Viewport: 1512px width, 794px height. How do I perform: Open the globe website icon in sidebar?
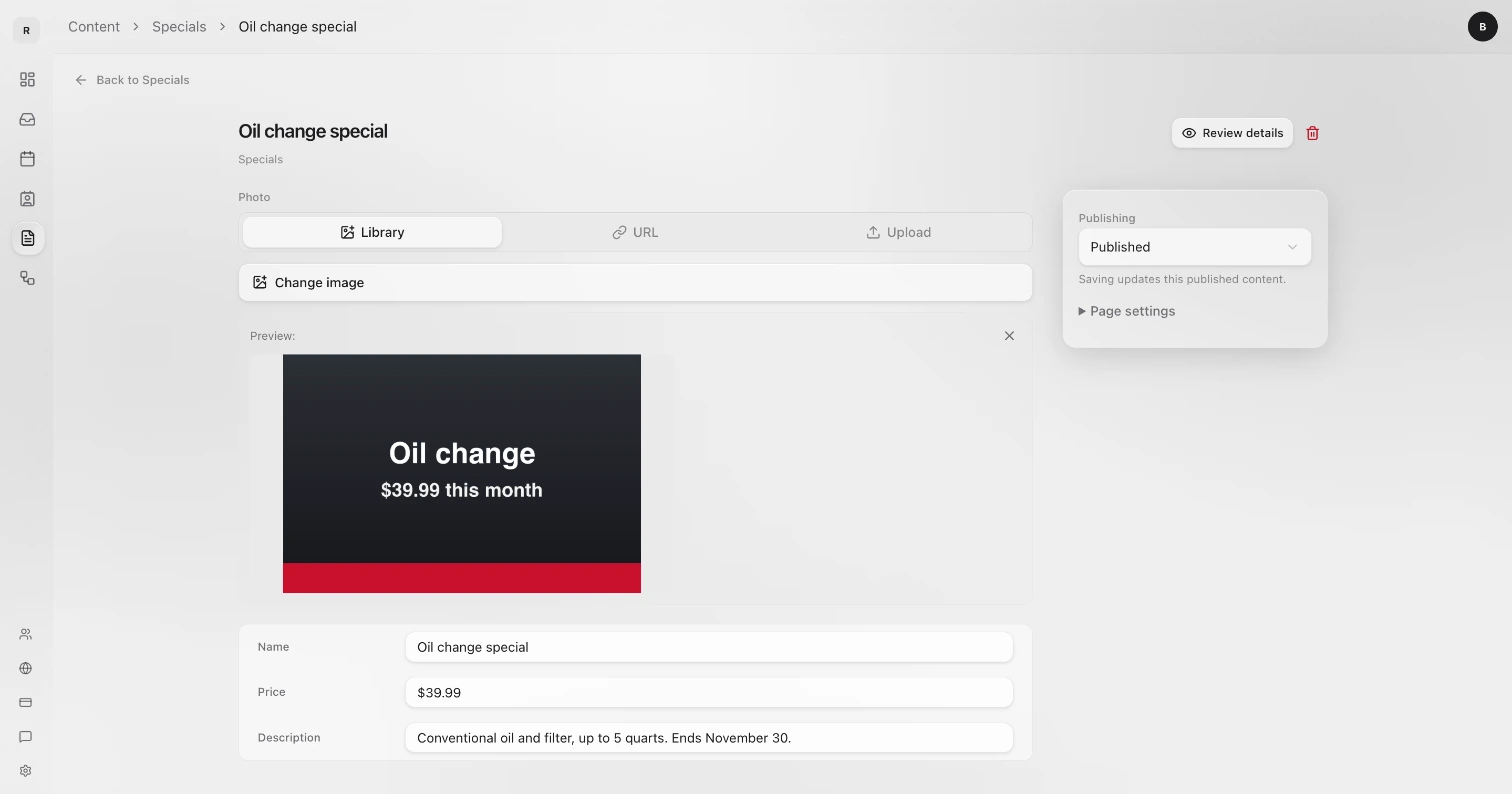pos(26,668)
